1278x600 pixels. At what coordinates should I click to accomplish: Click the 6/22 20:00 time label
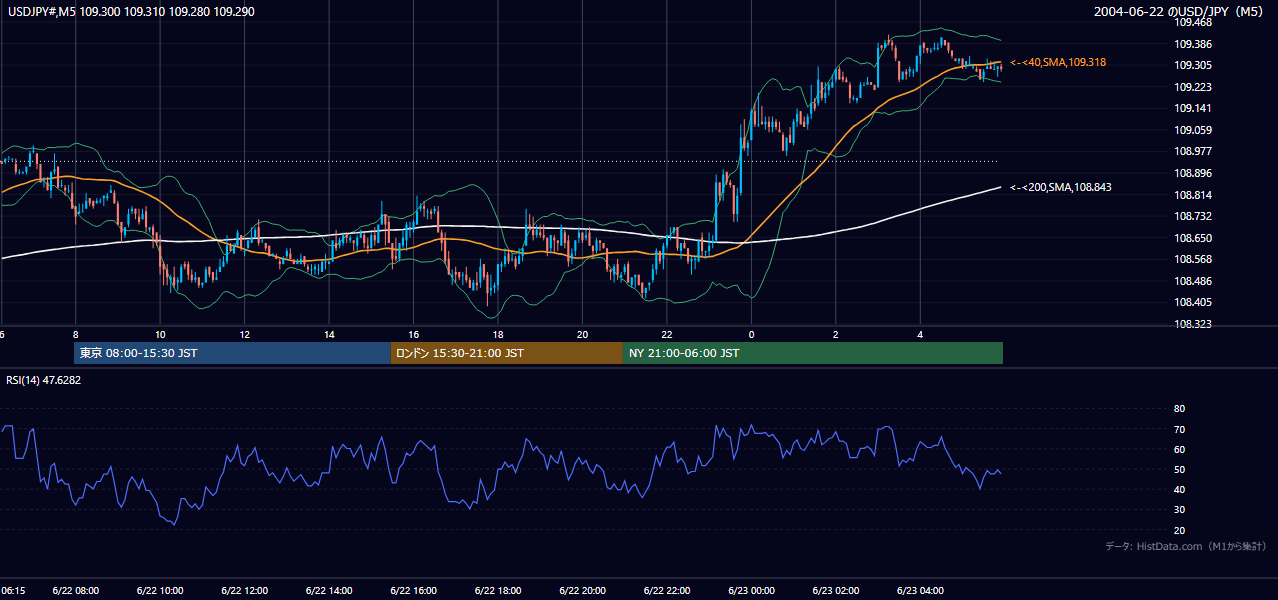[582, 590]
